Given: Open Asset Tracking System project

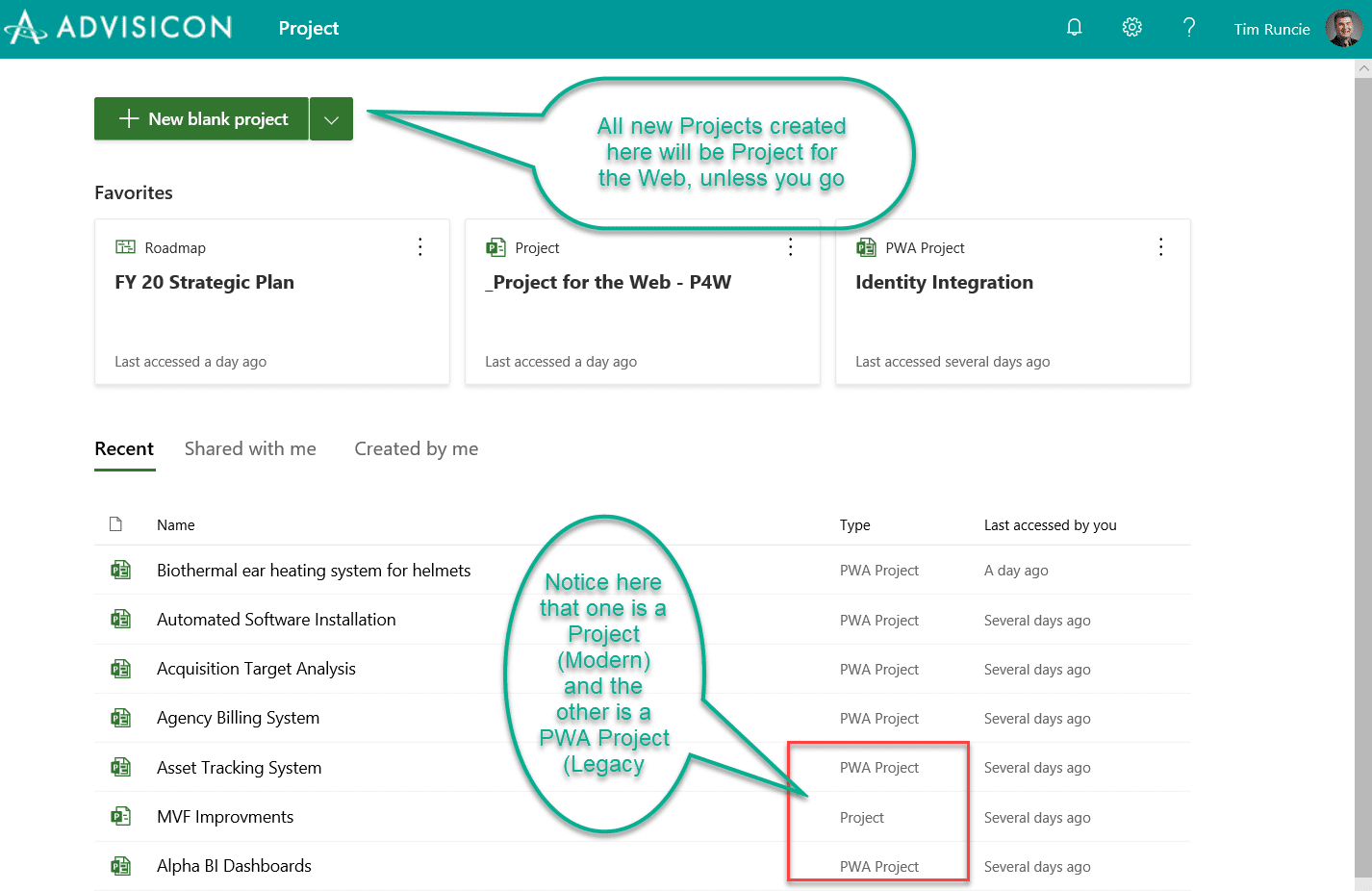Looking at the screenshot, I should [x=239, y=768].
